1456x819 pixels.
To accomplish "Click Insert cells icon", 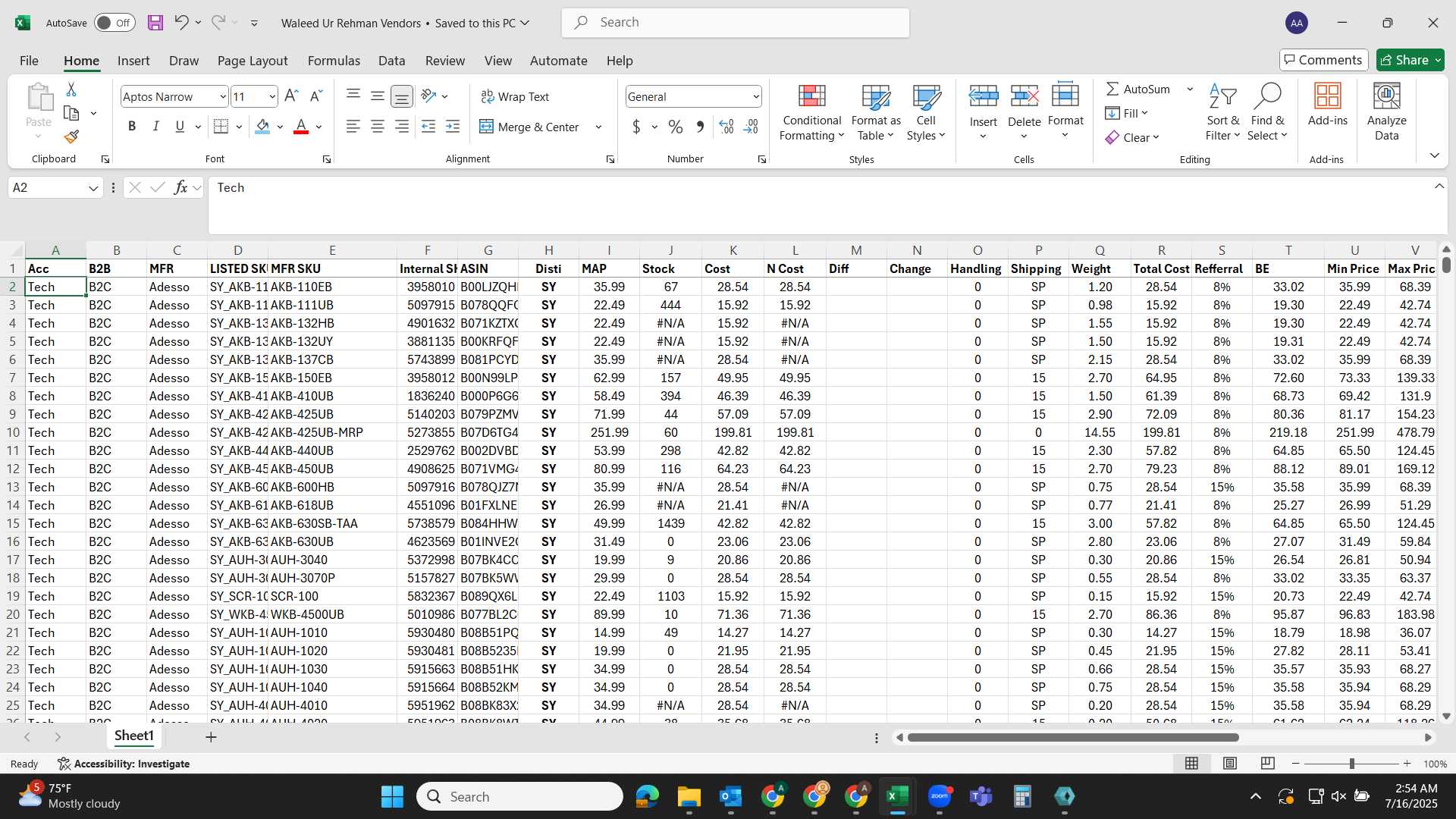I will [984, 96].
